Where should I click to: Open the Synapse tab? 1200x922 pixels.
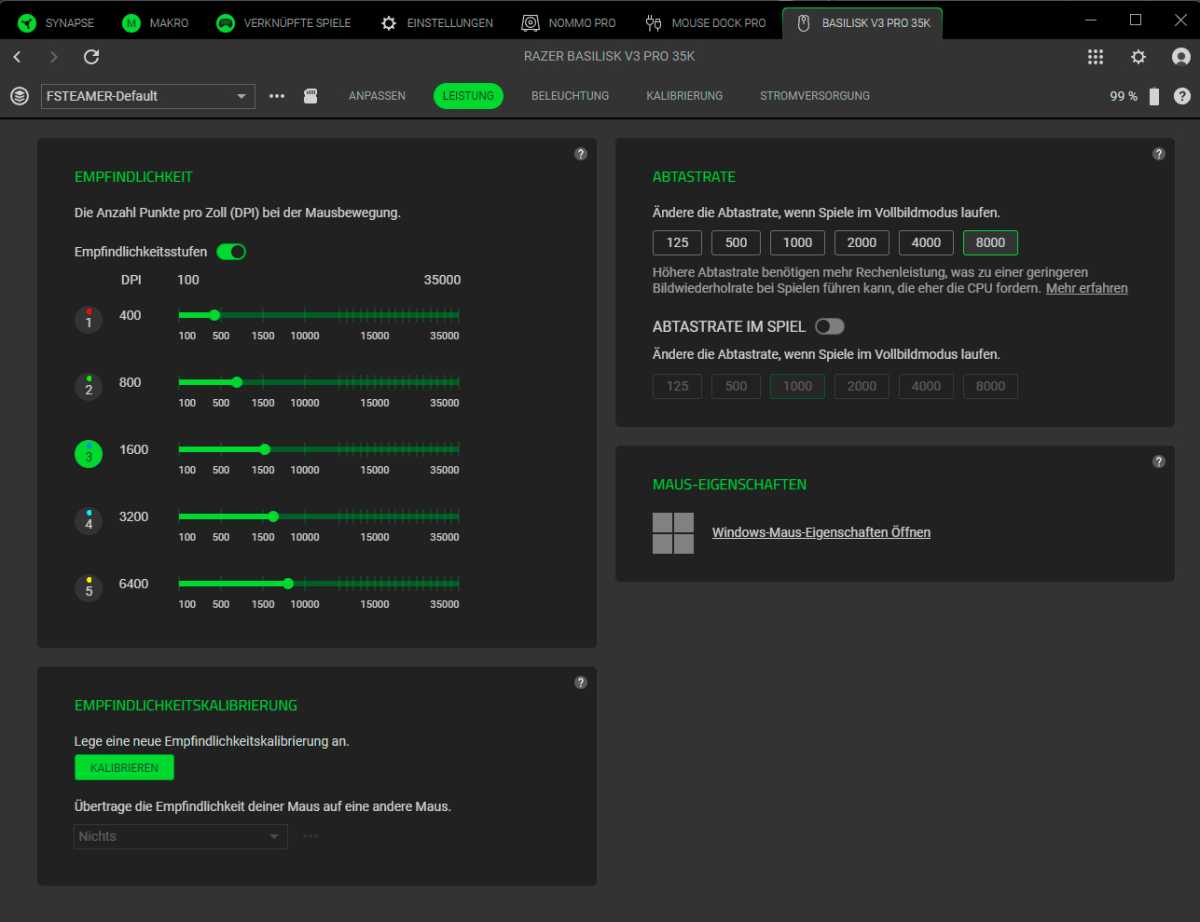point(57,22)
